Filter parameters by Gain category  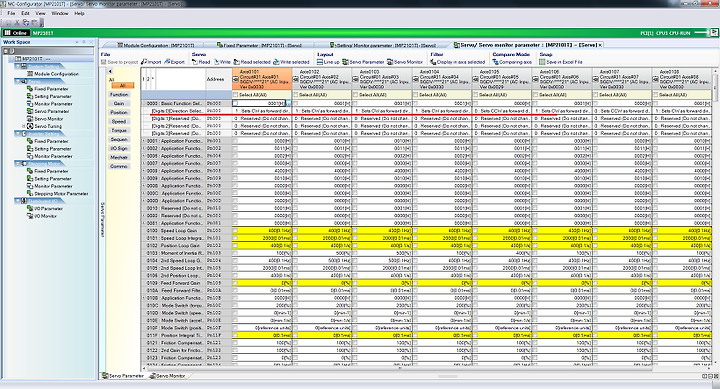[x=119, y=104]
